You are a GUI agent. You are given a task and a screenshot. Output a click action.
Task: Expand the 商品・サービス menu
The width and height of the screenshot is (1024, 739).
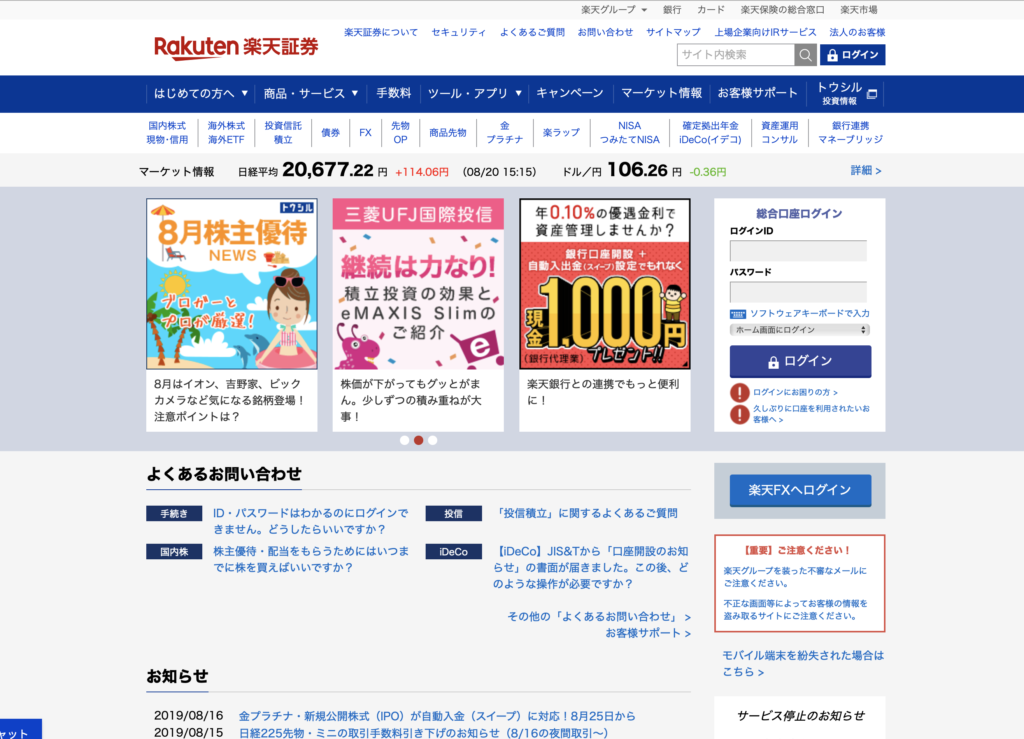(x=311, y=93)
